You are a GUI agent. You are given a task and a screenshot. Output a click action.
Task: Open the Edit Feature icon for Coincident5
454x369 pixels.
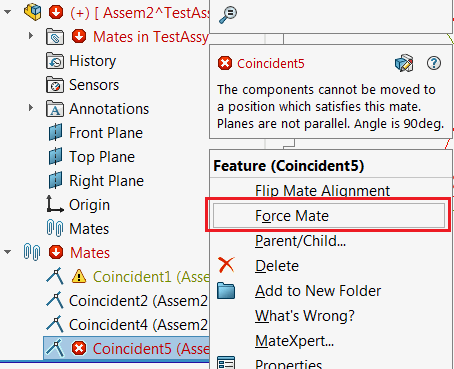404,63
